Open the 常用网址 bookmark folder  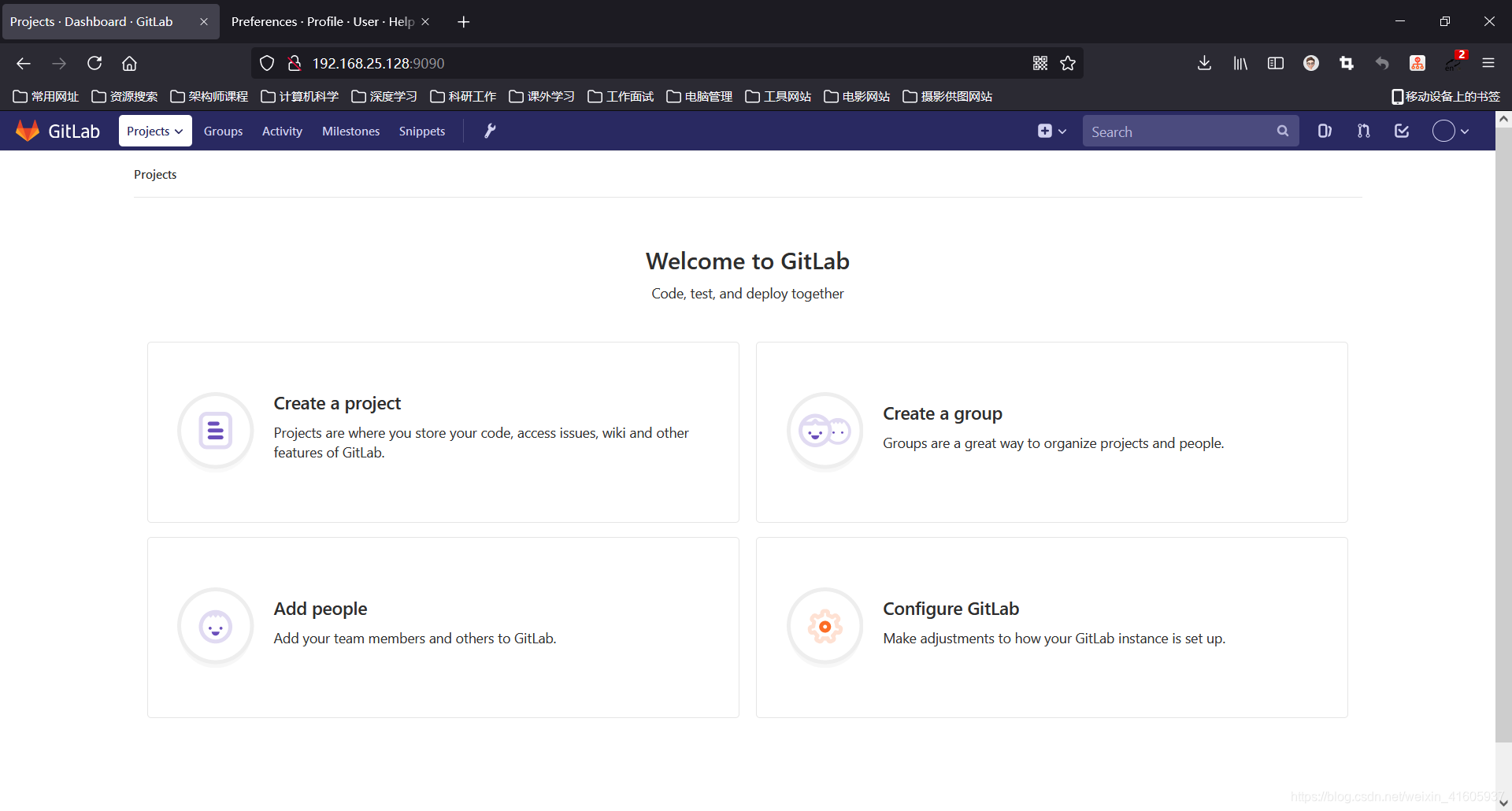click(x=46, y=96)
